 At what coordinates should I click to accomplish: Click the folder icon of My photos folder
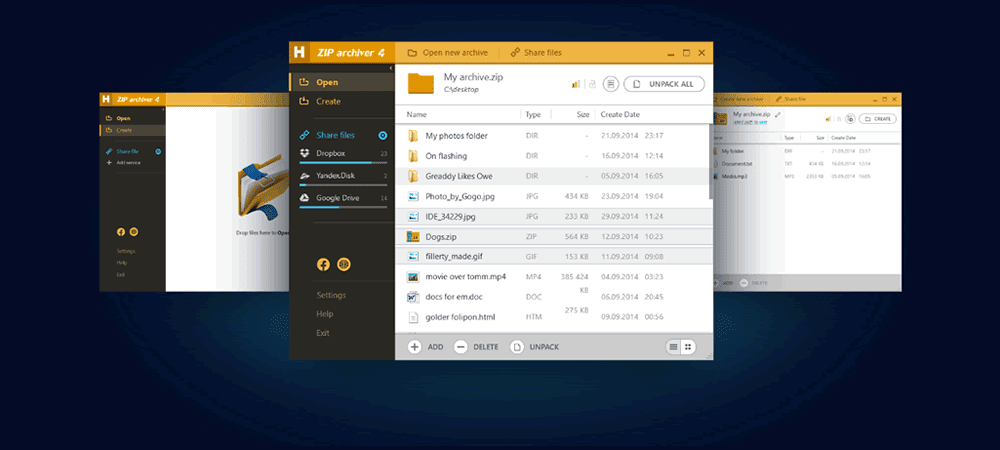click(413, 136)
